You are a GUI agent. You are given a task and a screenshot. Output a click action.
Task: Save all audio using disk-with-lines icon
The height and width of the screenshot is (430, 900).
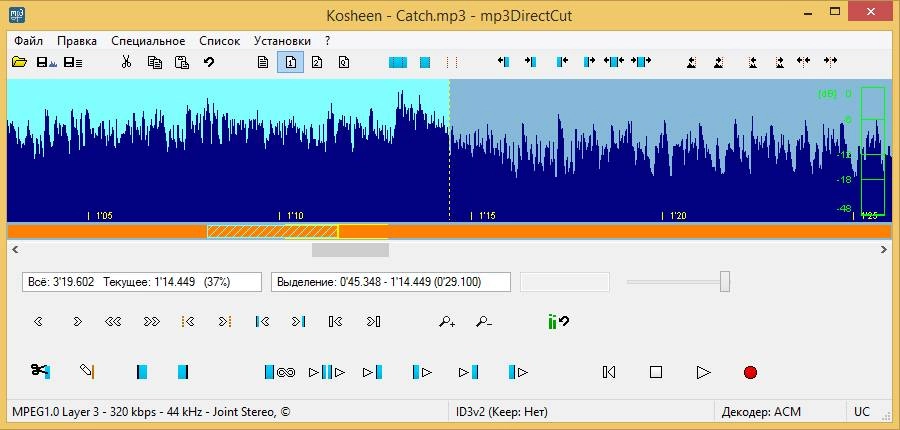[x=73, y=62]
